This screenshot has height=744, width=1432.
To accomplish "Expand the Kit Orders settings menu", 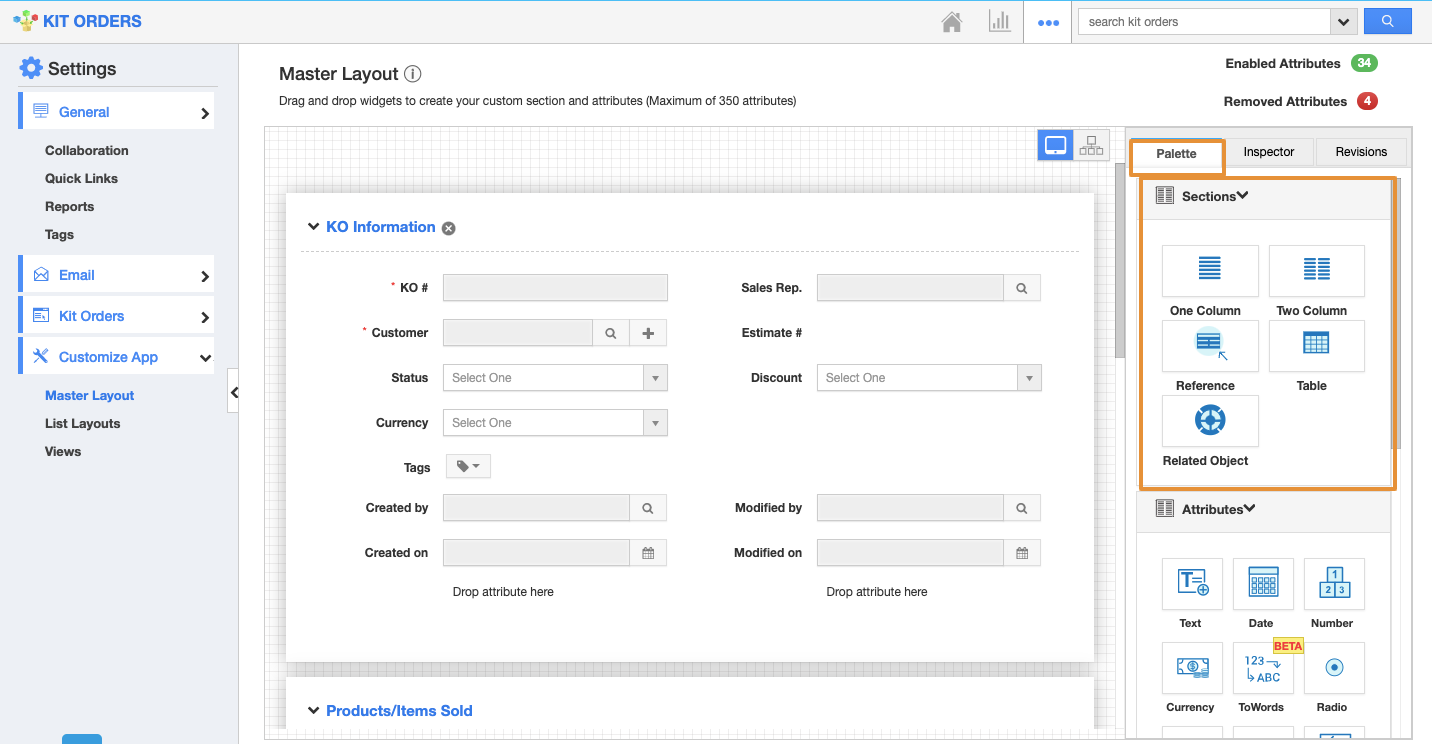I will pyautogui.click(x=117, y=316).
